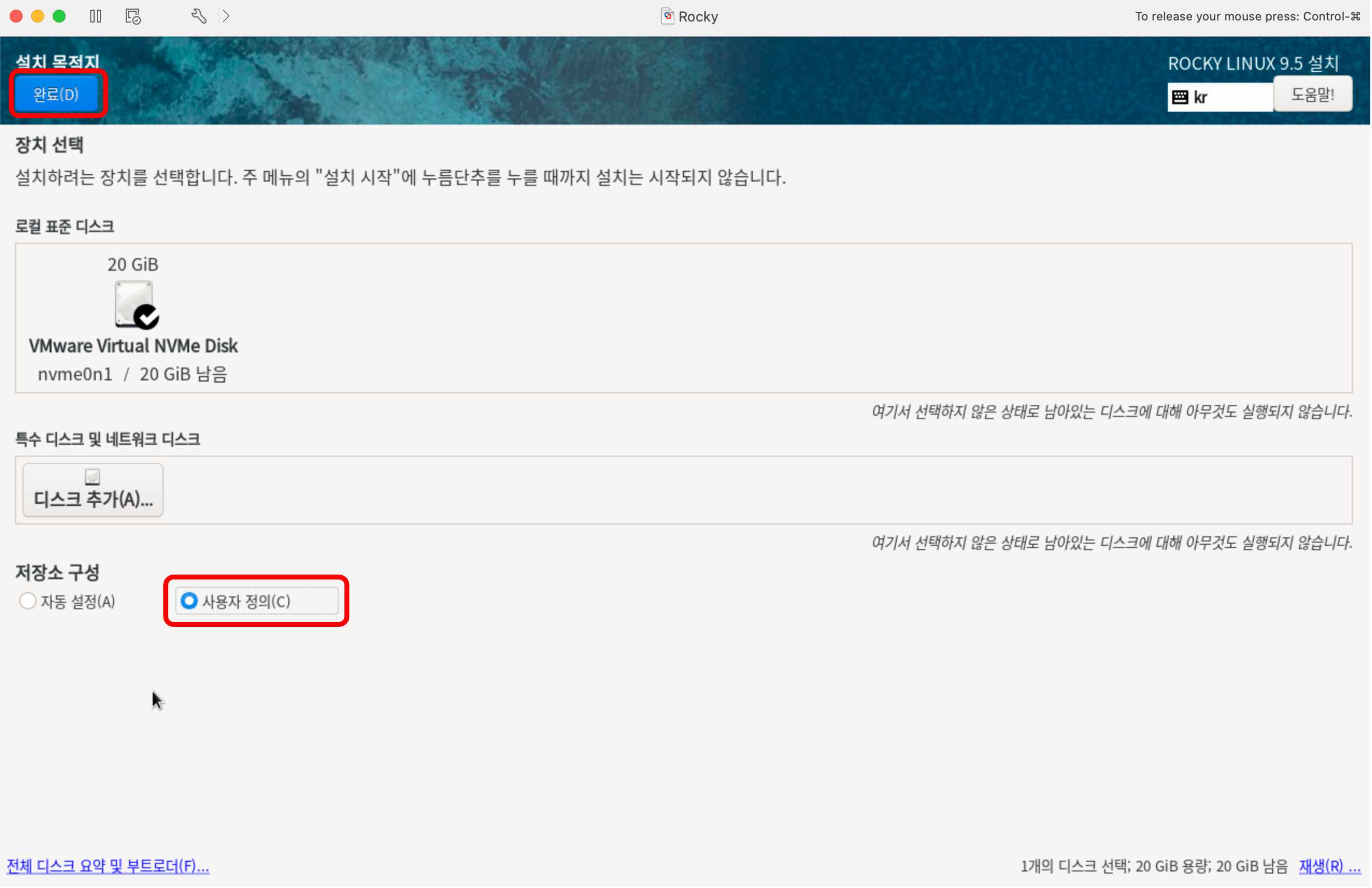Click the 저장소 구성 heading
The width and height of the screenshot is (1372, 888).
coord(57,572)
